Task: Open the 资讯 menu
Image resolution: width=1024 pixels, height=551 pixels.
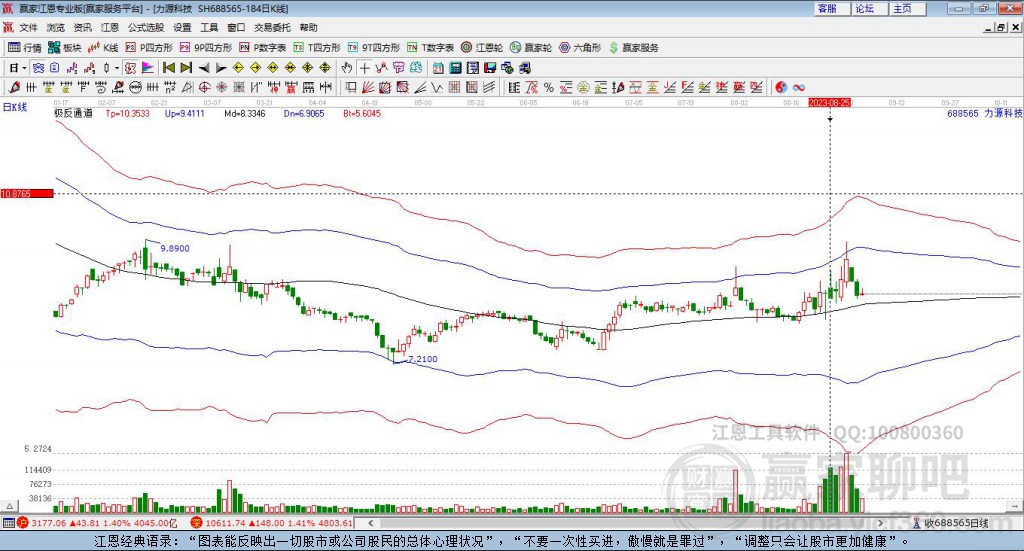Action: (x=82, y=27)
